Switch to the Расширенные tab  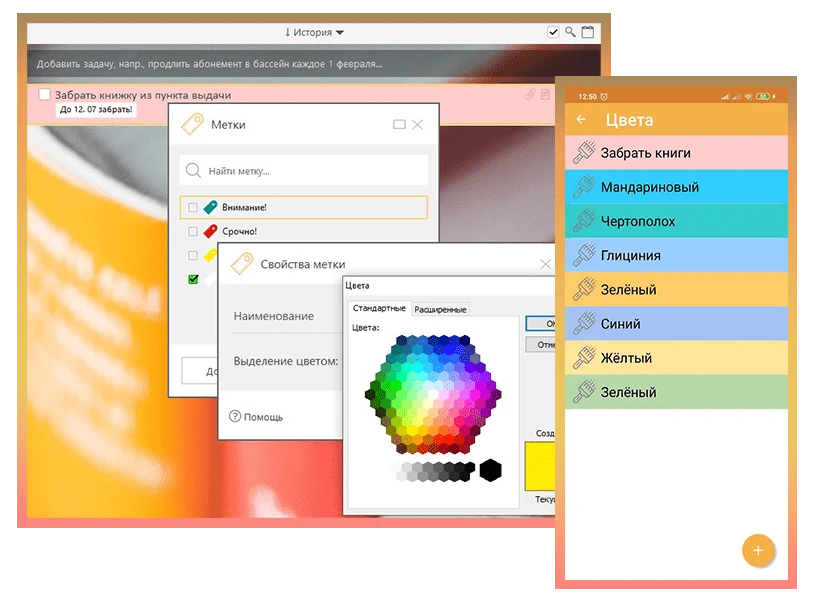[440, 309]
